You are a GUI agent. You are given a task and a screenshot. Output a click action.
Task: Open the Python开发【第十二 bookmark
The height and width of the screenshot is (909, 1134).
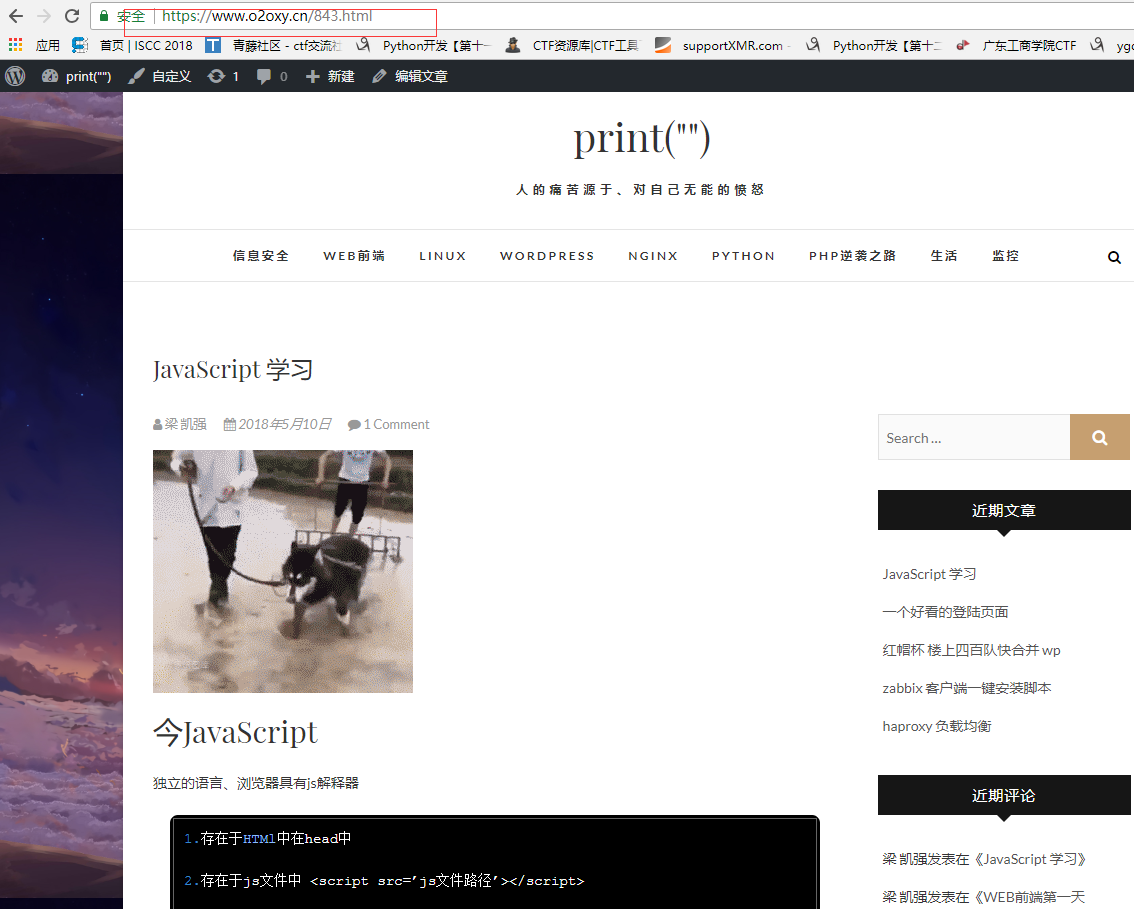tap(874, 46)
